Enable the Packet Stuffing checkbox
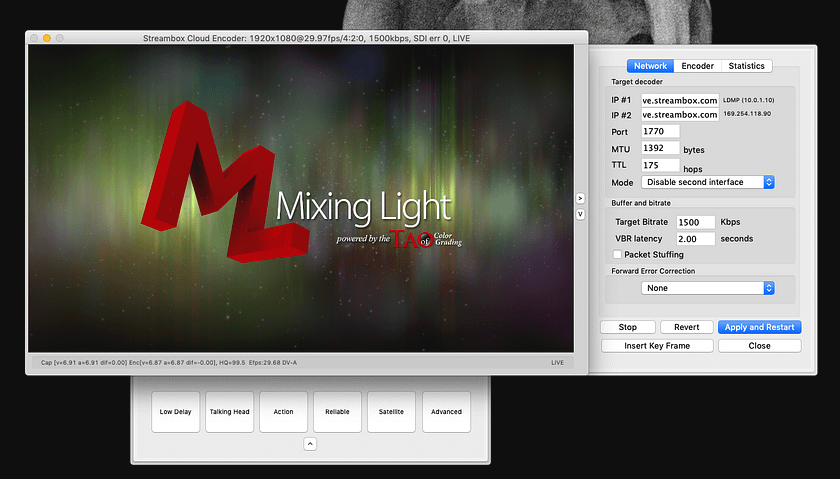This screenshot has height=479, width=840. 617,255
